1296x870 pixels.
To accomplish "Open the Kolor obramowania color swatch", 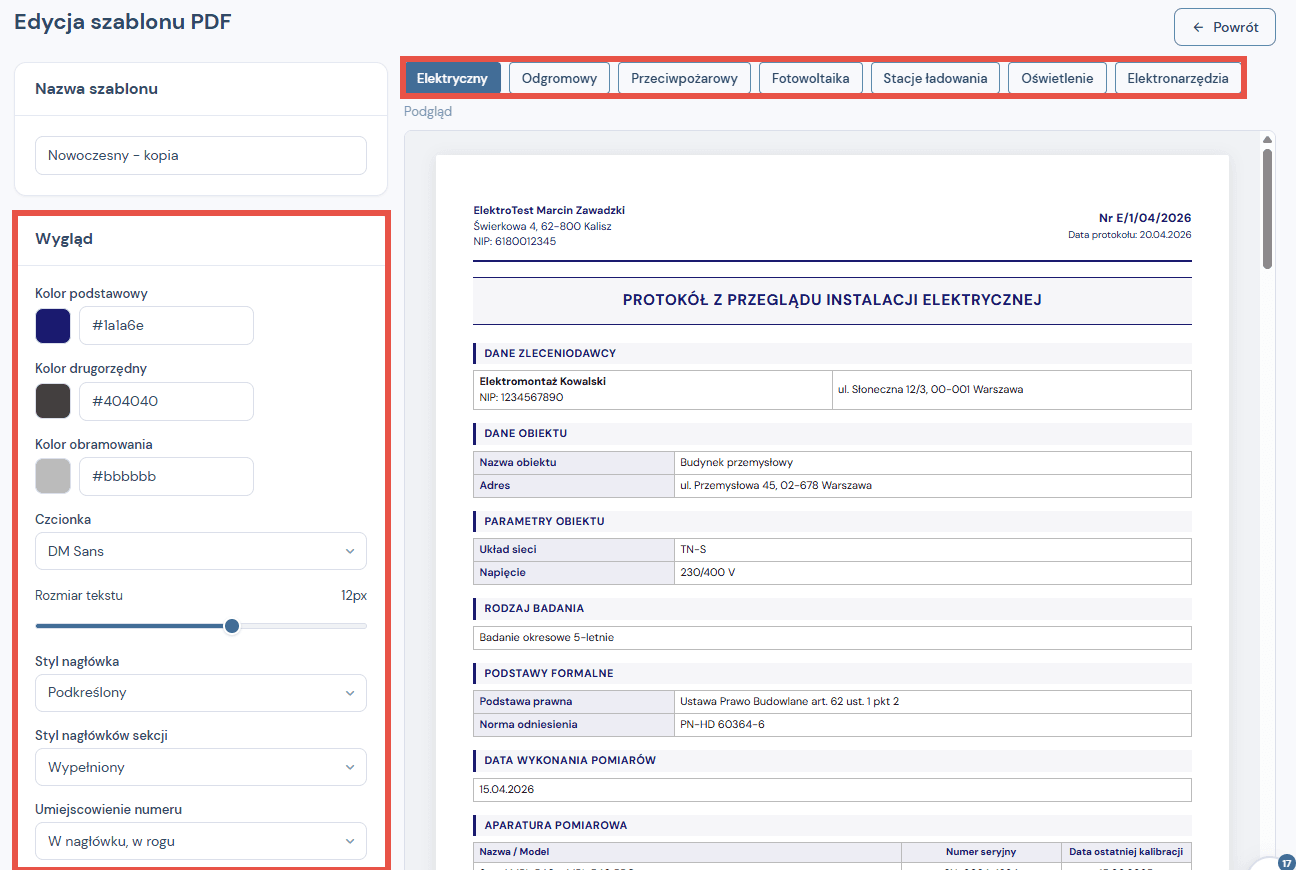I will point(53,476).
